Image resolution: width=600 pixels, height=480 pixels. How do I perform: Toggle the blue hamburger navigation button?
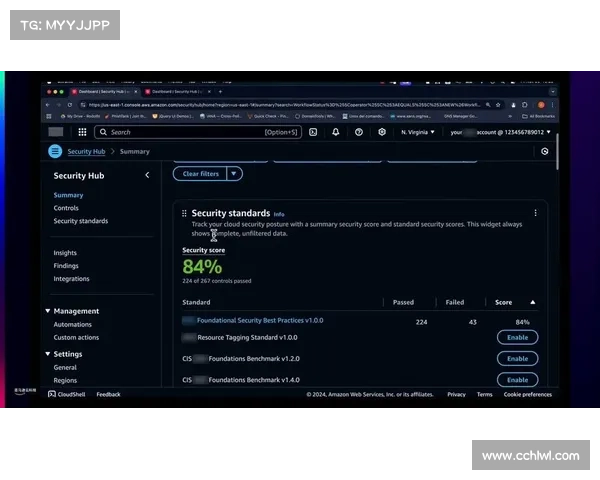click(x=55, y=151)
